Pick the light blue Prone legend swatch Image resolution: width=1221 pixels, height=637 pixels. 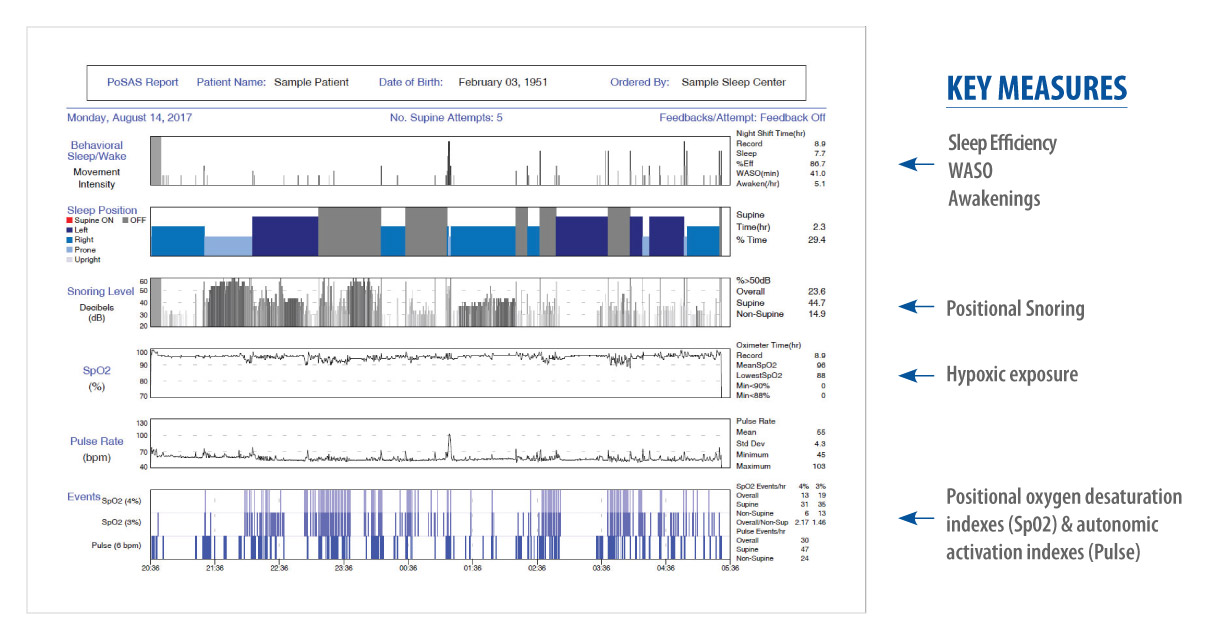(x=71, y=250)
